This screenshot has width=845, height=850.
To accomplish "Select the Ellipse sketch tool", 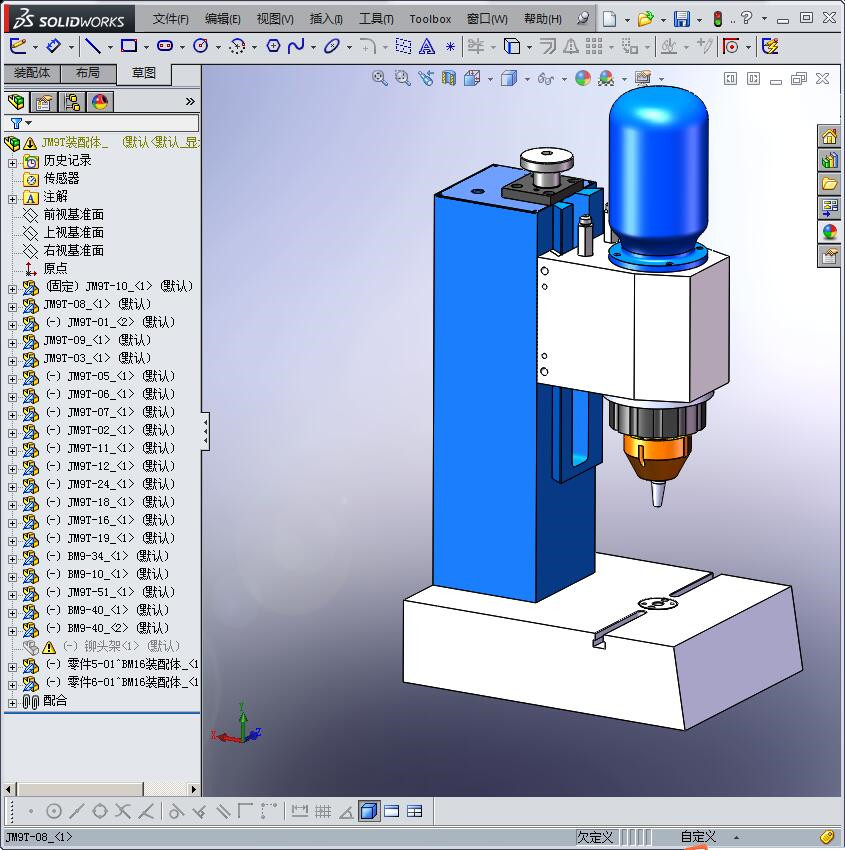I will coord(331,46).
